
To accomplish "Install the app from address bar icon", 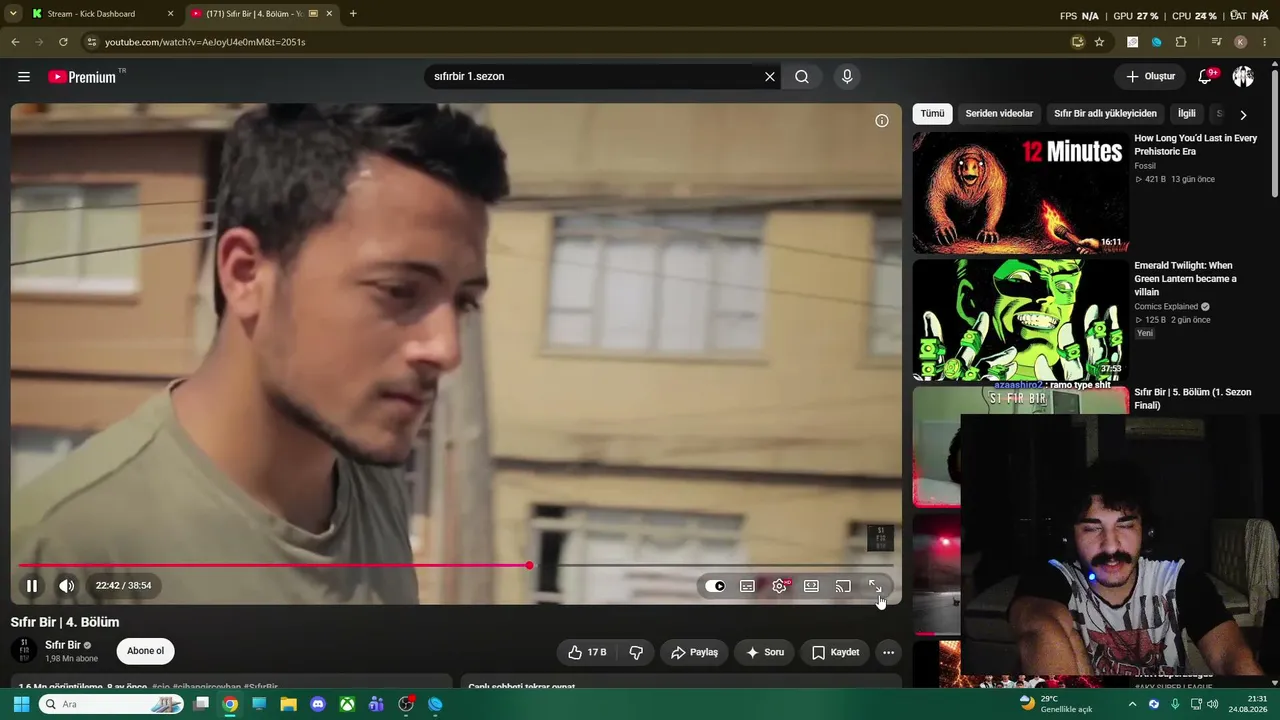I will pos(1077,42).
